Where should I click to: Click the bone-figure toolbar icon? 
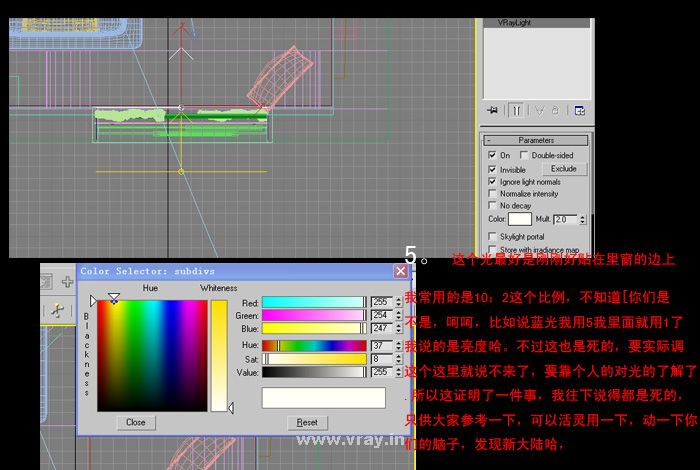(57, 310)
